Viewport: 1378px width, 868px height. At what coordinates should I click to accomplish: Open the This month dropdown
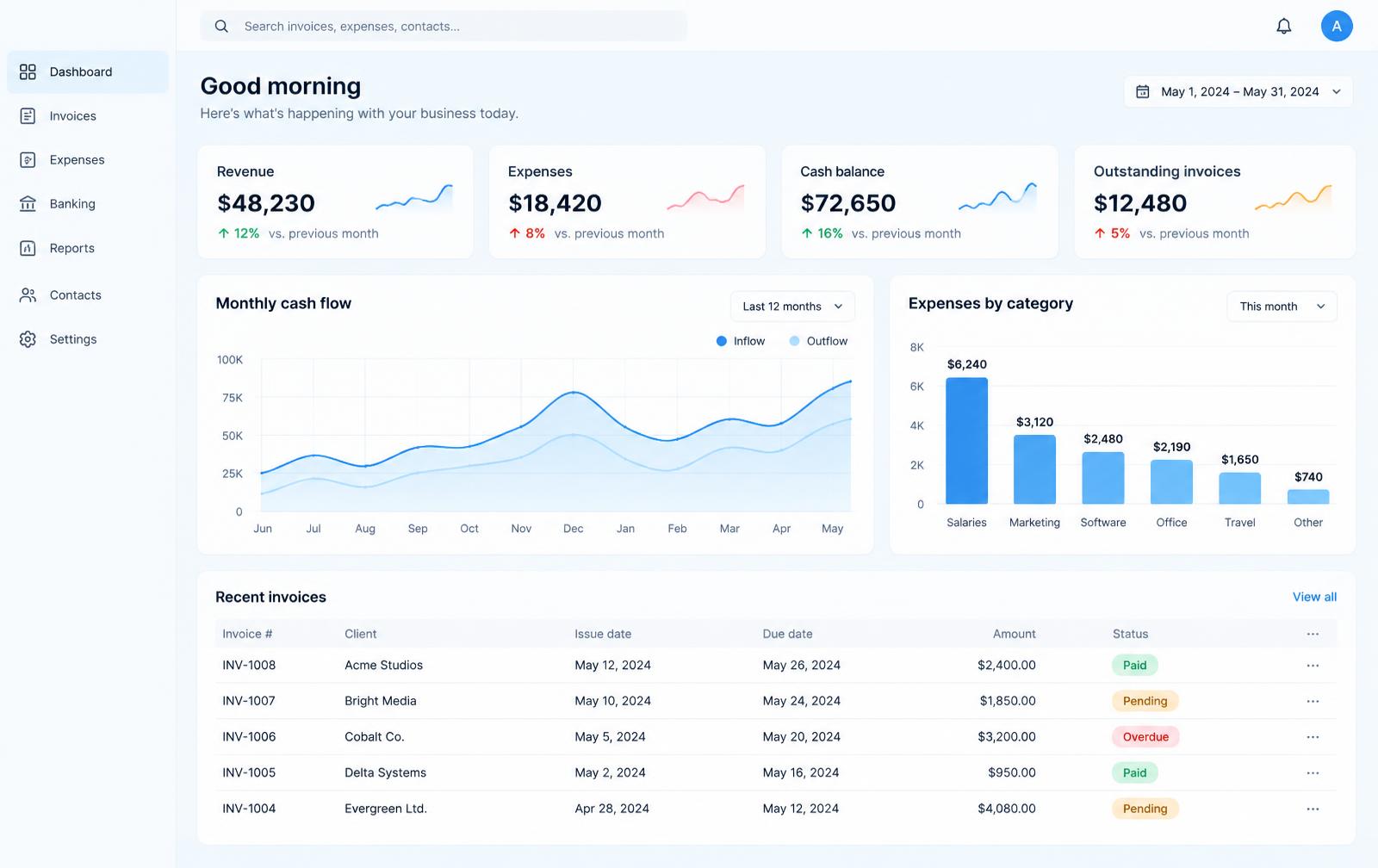pyautogui.click(x=1282, y=307)
